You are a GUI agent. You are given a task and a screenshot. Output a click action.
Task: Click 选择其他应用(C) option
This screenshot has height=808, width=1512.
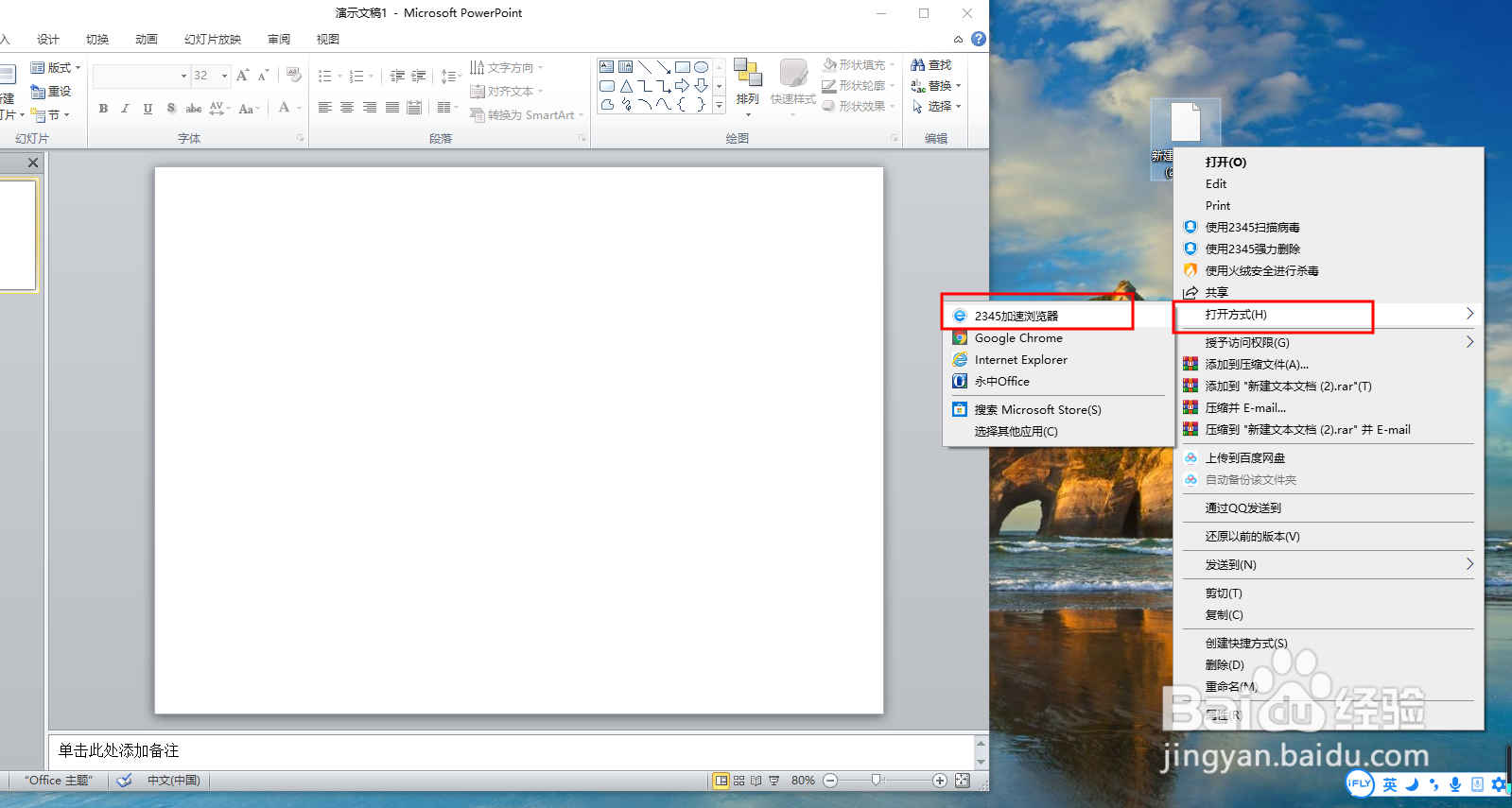click(1058, 432)
